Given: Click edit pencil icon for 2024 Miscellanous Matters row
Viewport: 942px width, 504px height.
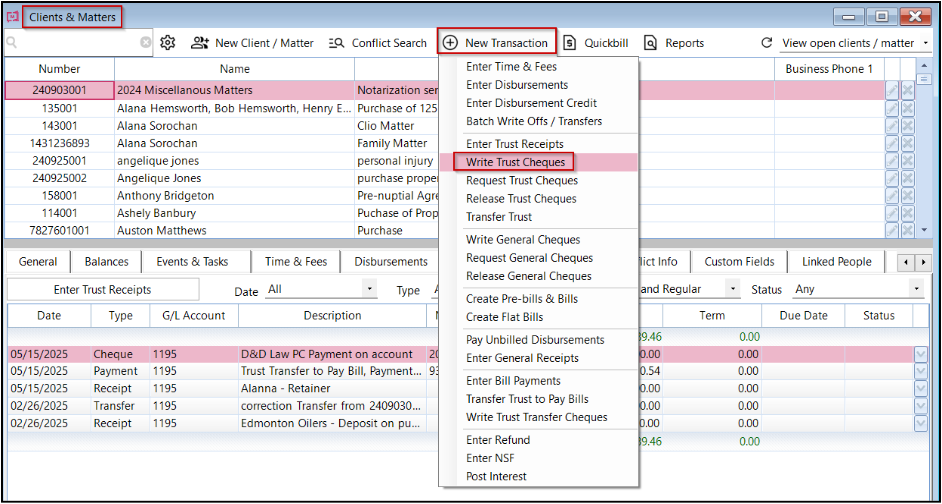Looking at the screenshot, I should click(x=892, y=91).
